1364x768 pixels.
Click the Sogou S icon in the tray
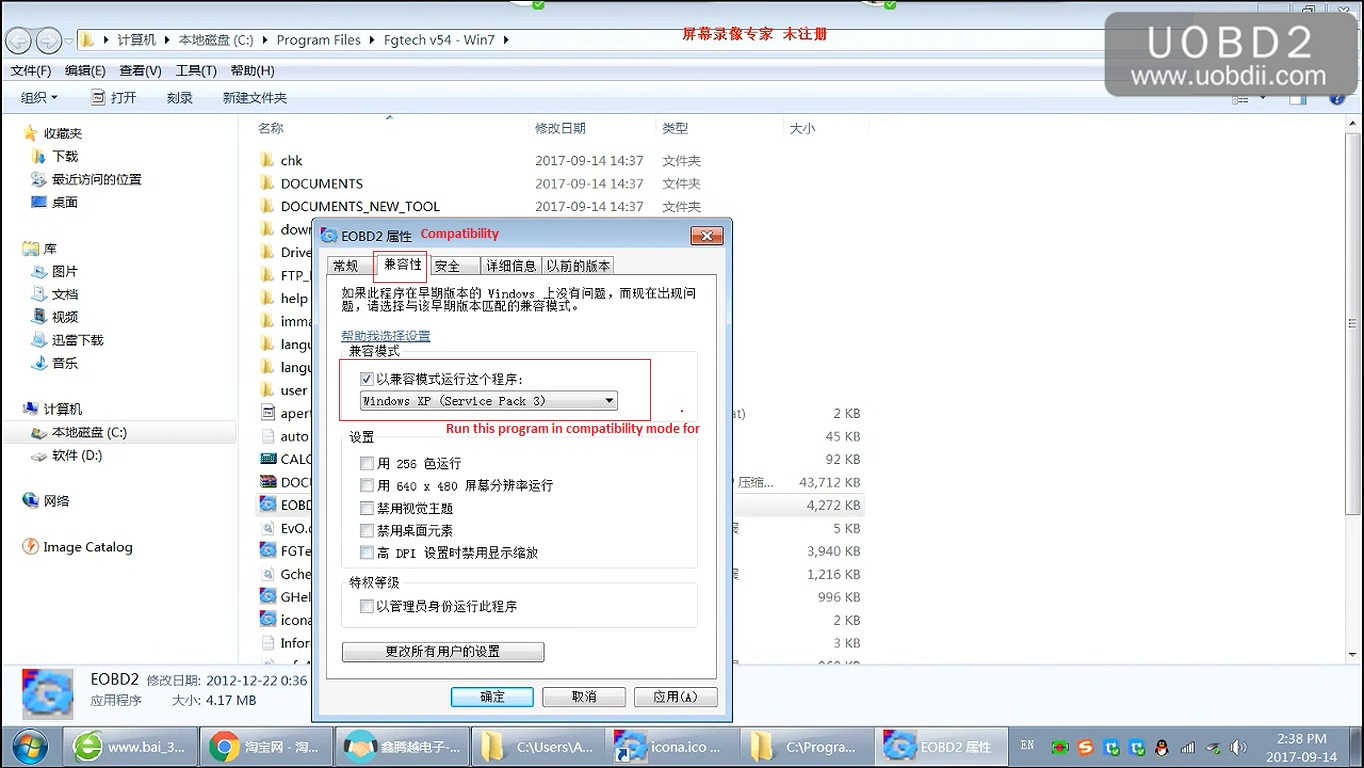[1086, 747]
